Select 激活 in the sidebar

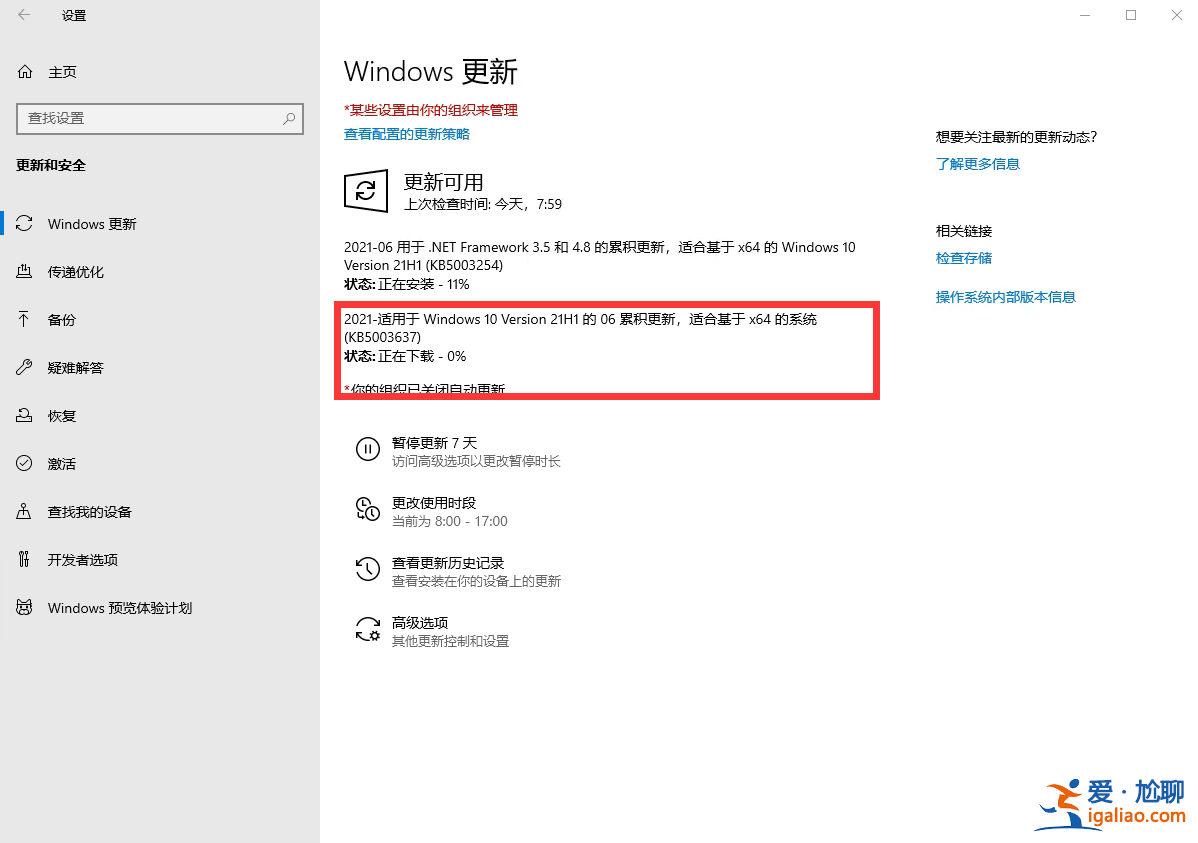(x=61, y=463)
